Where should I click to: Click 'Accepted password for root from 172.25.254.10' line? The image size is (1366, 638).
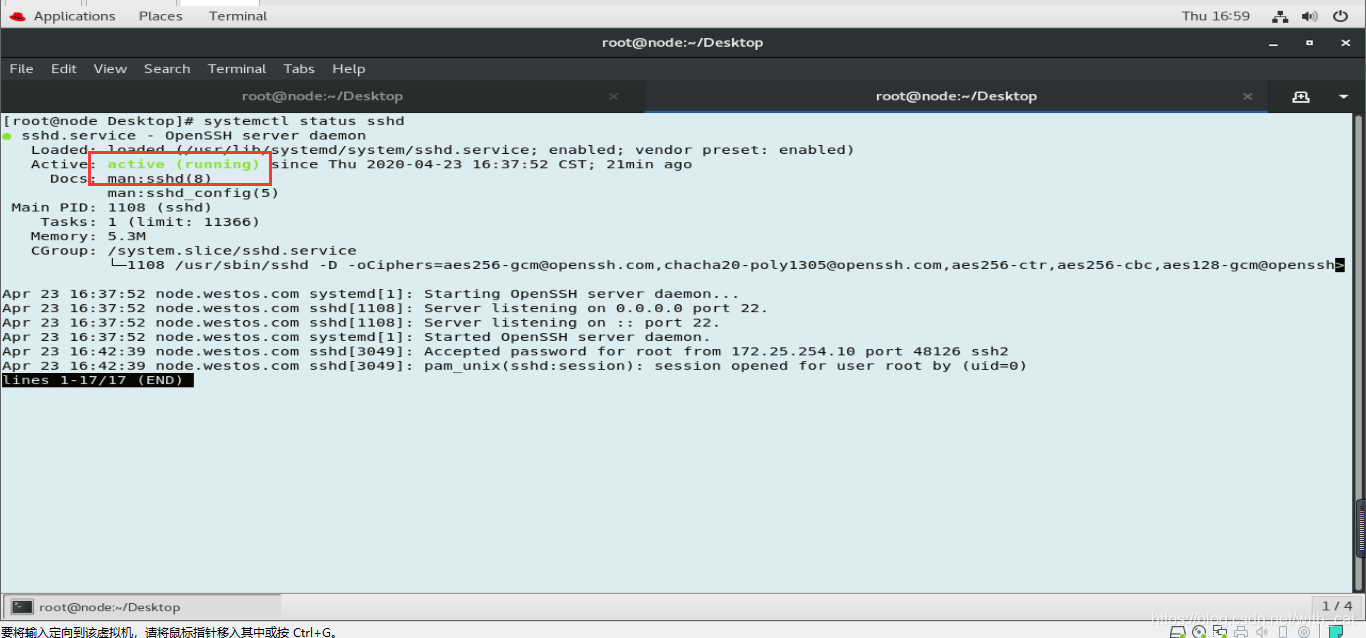505,351
